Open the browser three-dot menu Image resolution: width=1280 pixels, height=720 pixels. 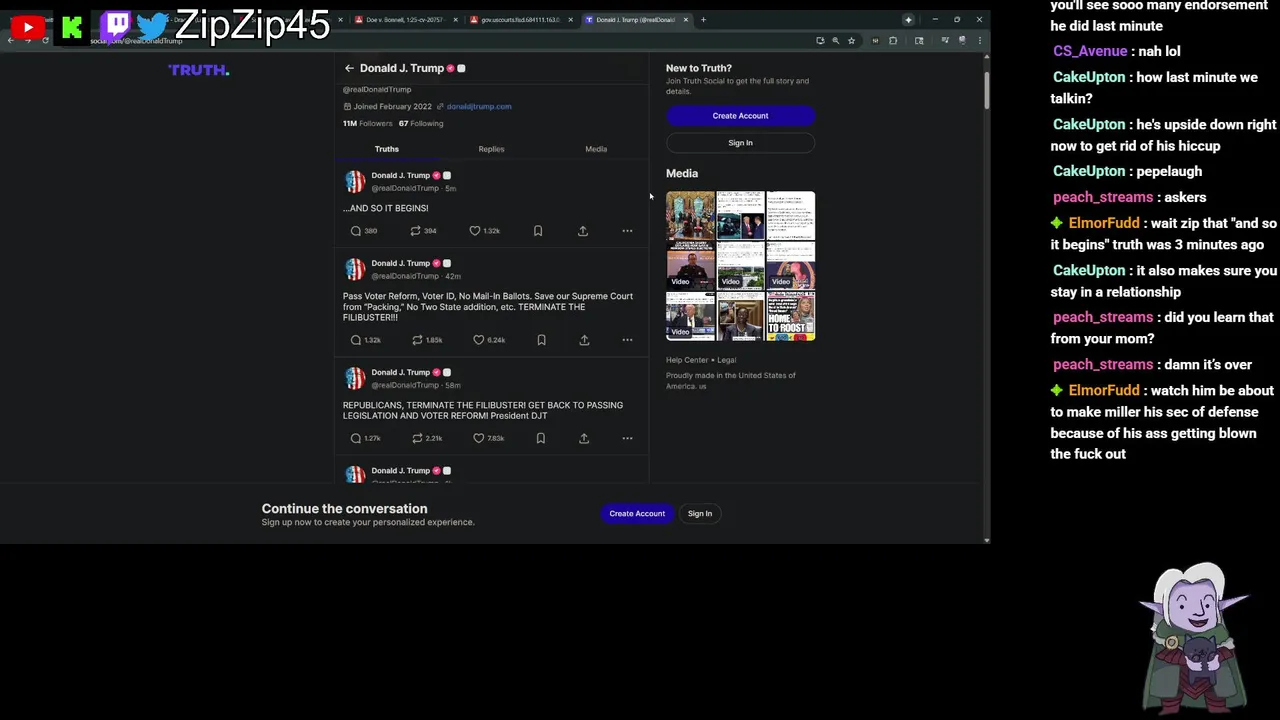[979, 40]
